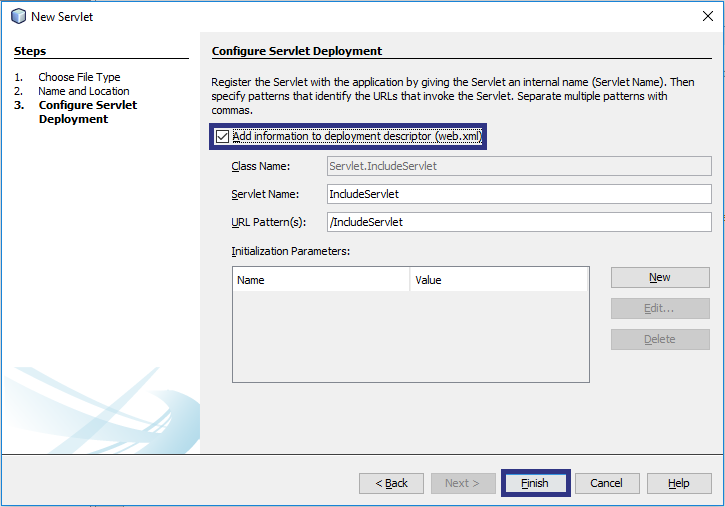This screenshot has height=507, width=725.
Task: Click the Next > button
Action: [462, 483]
